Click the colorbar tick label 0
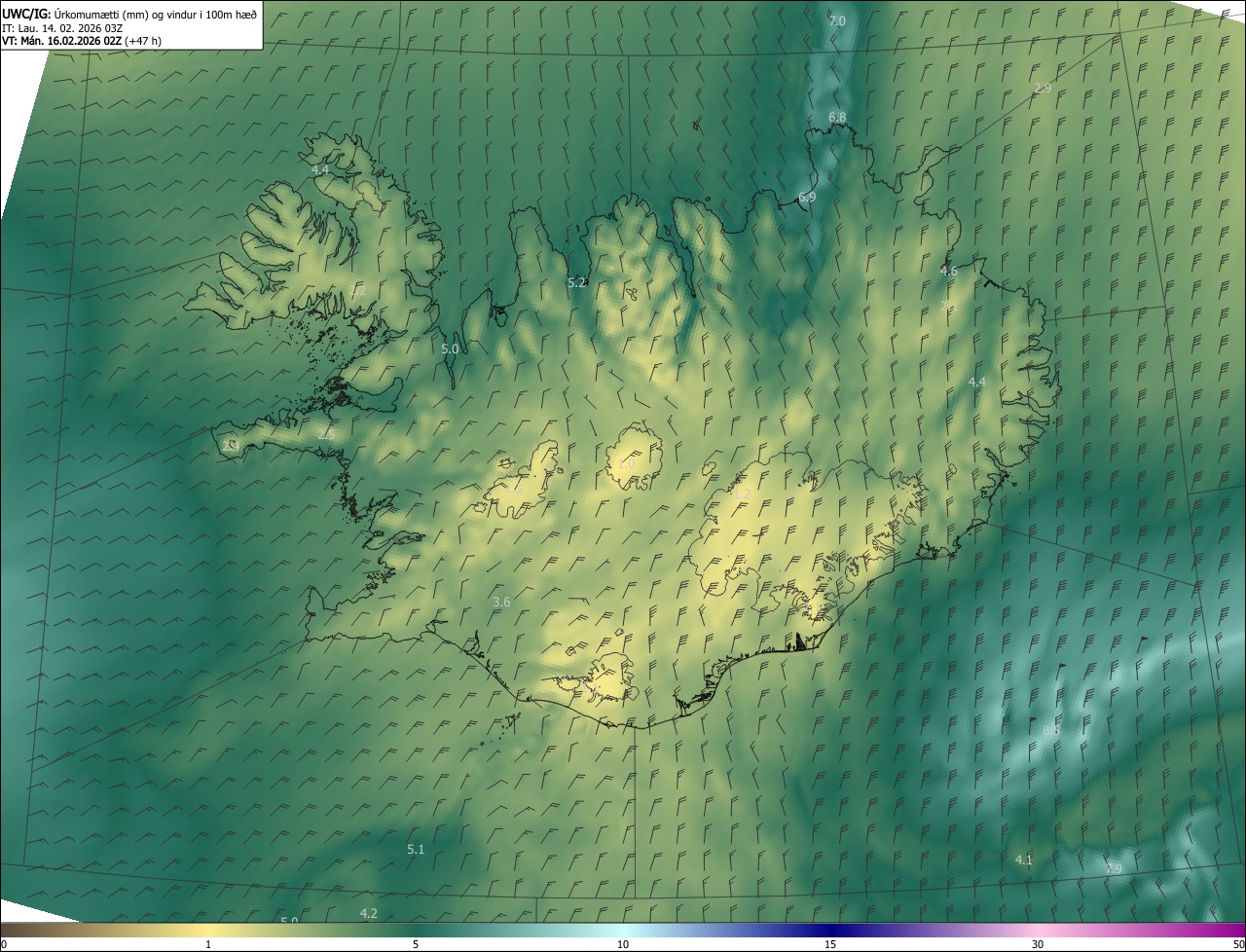 tap(4, 944)
